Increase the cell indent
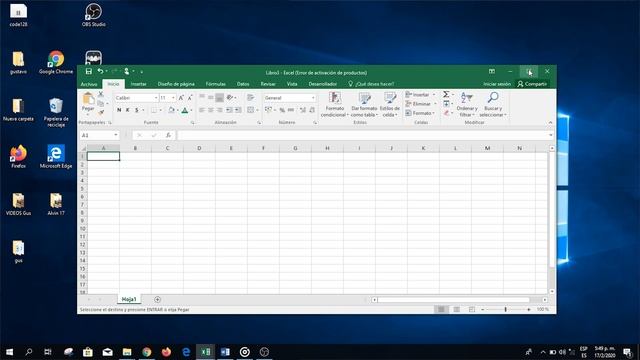Screen dimensions: 640x360 point(238,110)
